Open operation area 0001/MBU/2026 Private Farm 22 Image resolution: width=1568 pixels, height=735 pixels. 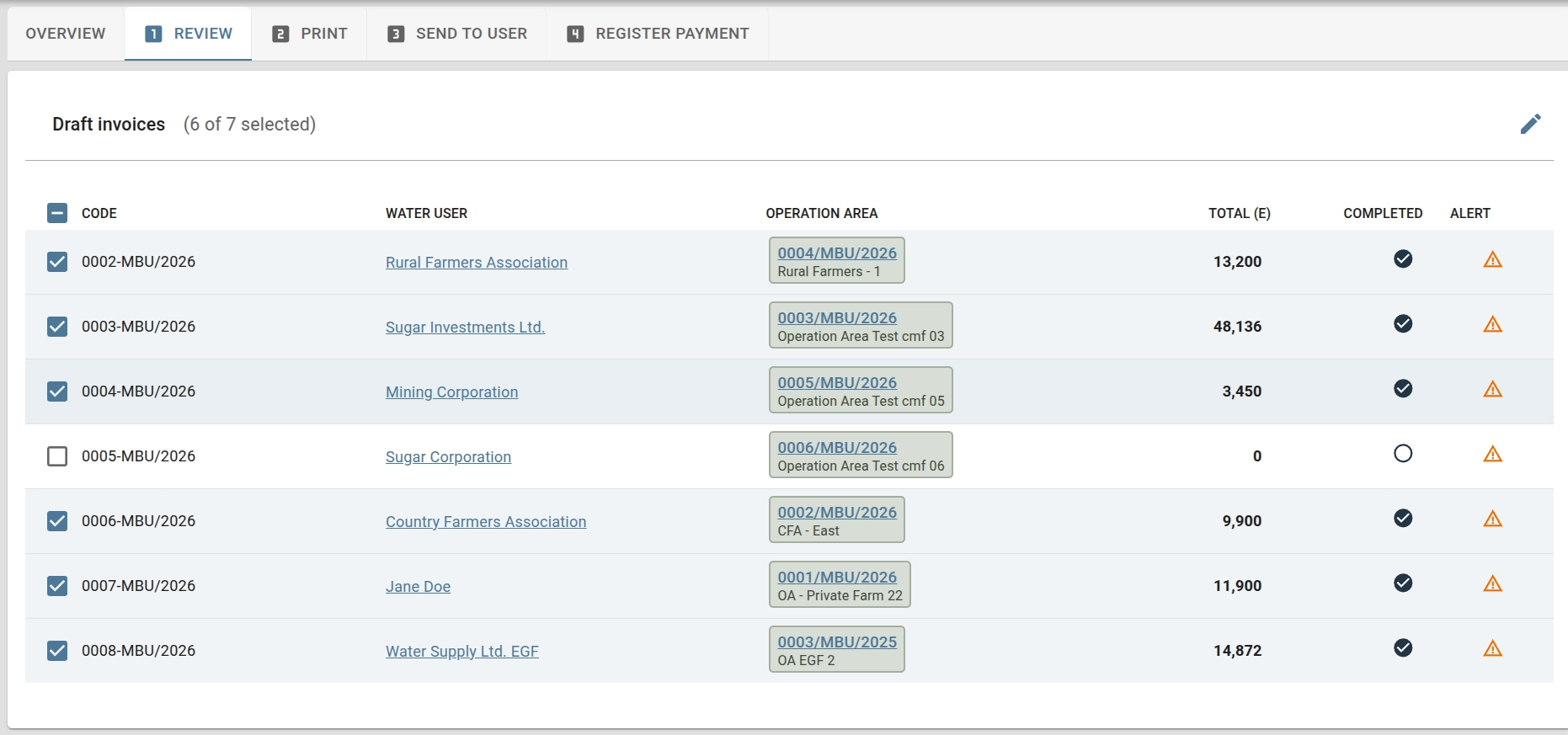[x=840, y=584]
